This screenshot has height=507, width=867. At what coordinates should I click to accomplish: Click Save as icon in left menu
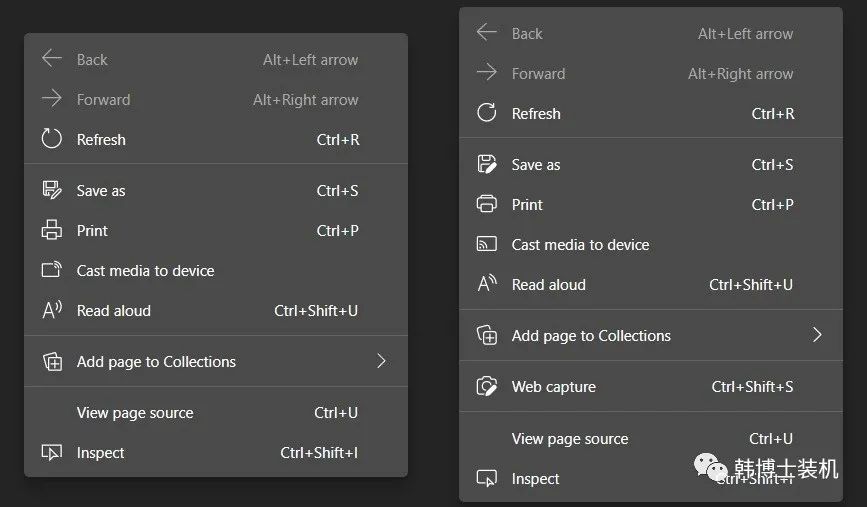52,190
